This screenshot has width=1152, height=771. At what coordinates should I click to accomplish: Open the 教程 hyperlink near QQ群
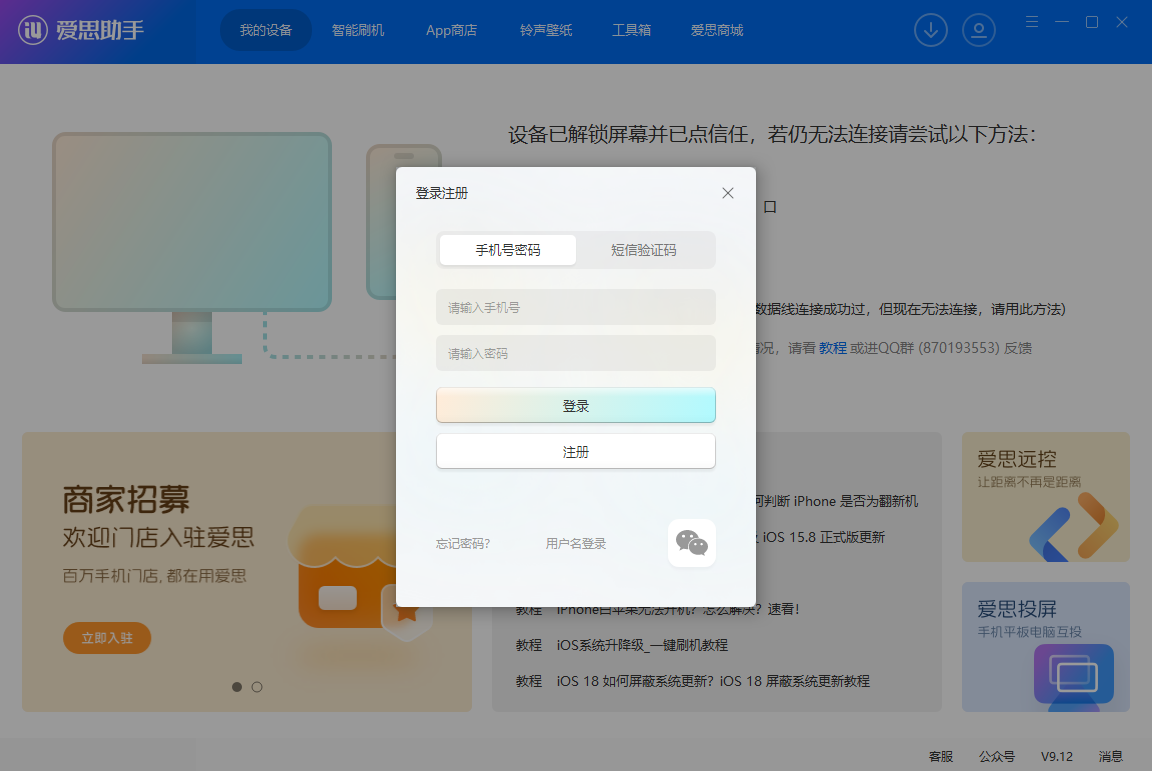(x=833, y=348)
